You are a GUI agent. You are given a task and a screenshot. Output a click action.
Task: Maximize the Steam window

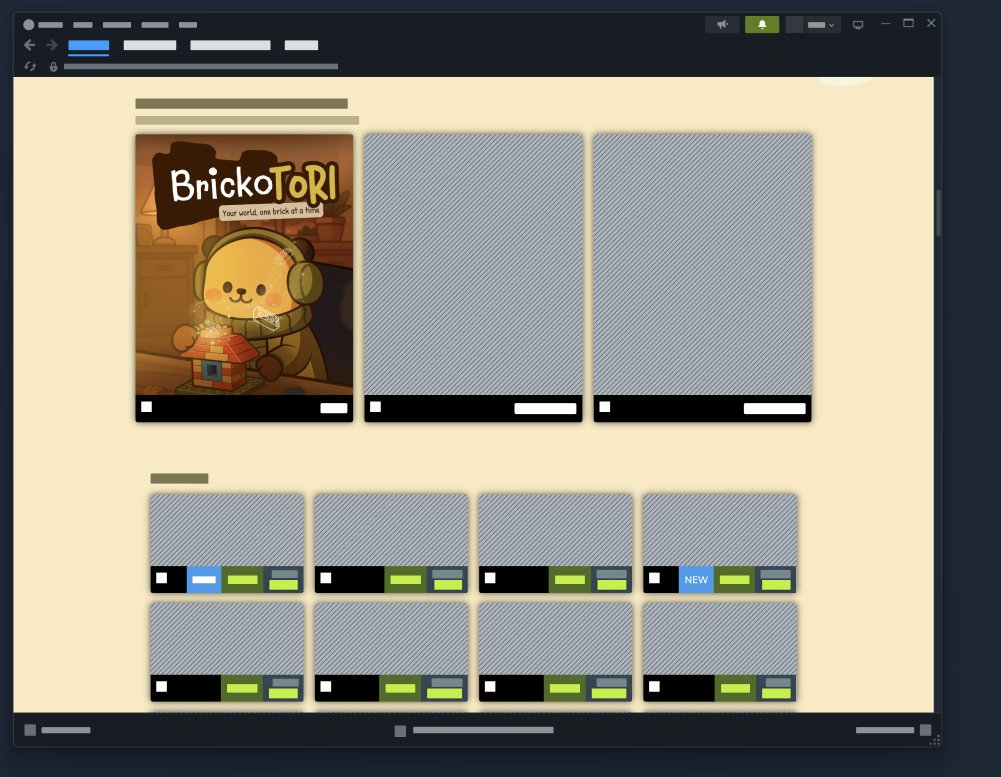coord(908,23)
